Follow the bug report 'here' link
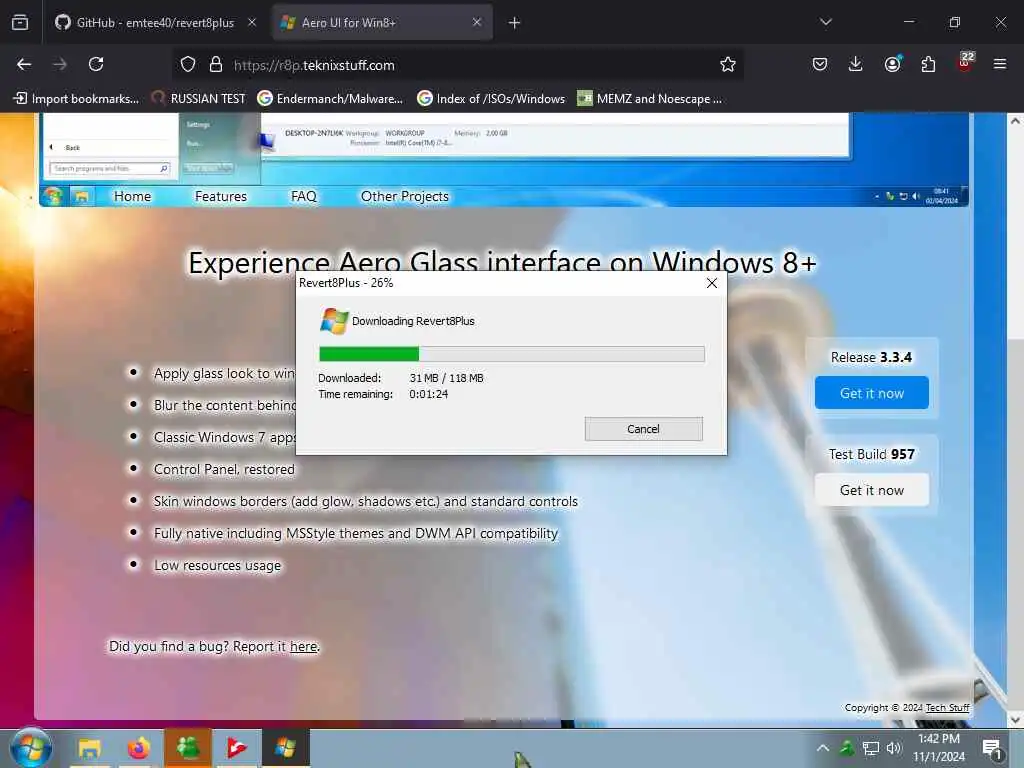 [304, 647]
